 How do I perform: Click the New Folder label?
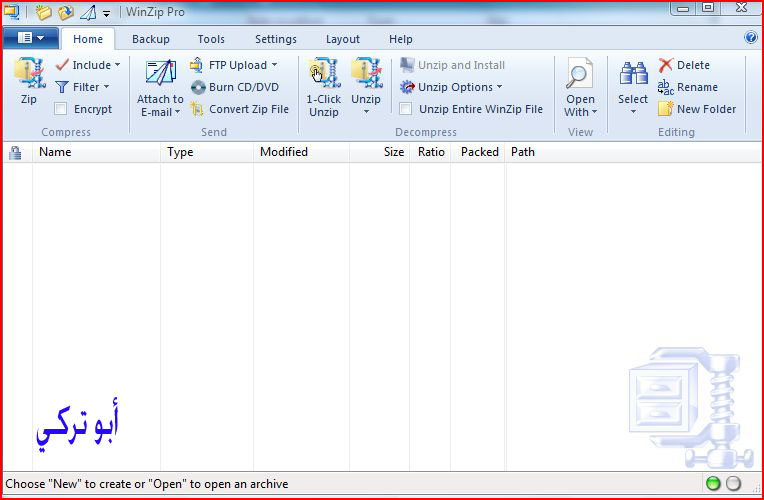707,109
